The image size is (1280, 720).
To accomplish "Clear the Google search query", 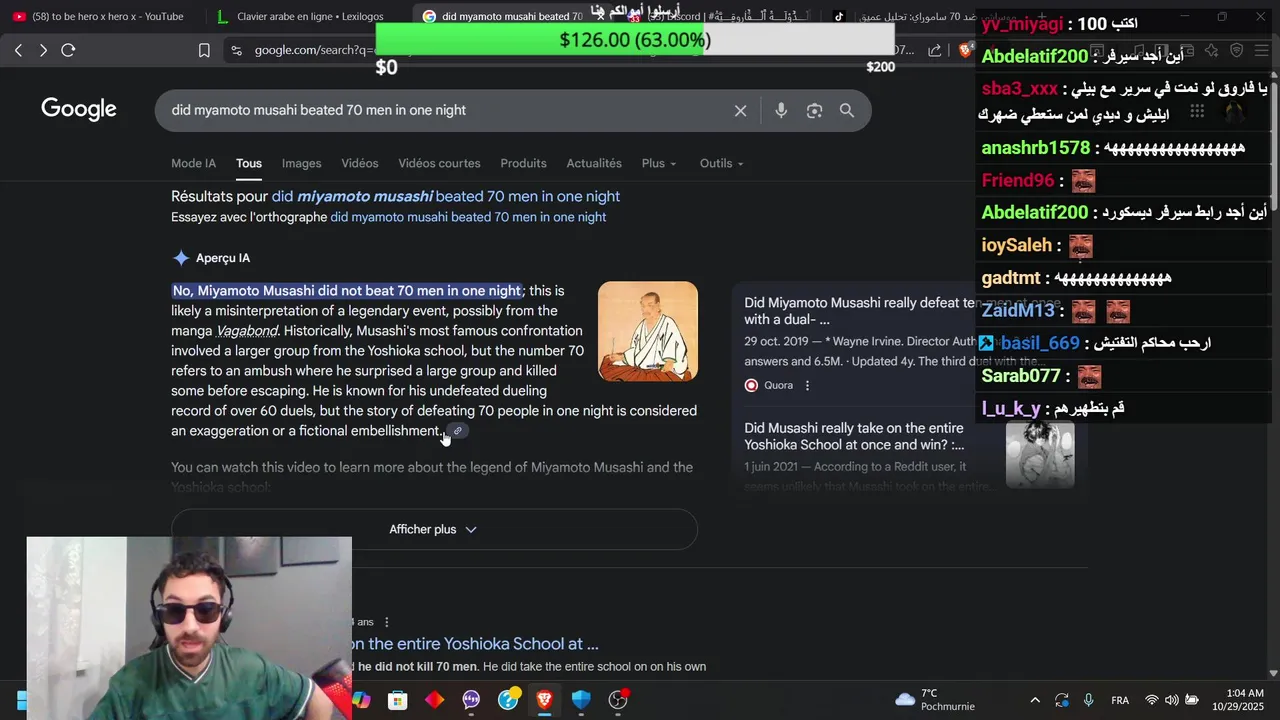I will [740, 111].
